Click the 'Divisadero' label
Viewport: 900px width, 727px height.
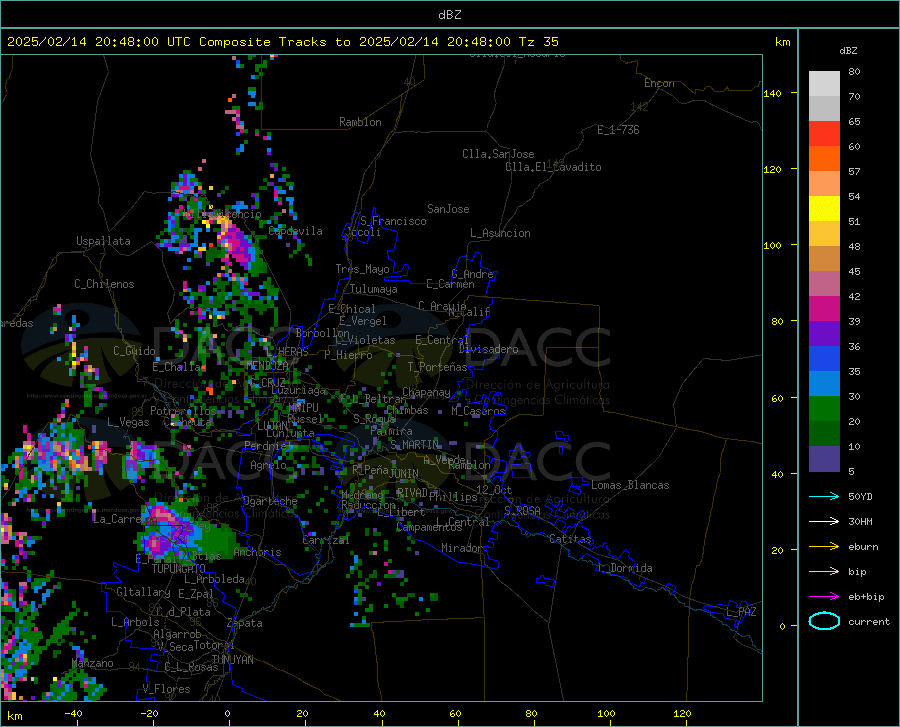pos(488,349)
